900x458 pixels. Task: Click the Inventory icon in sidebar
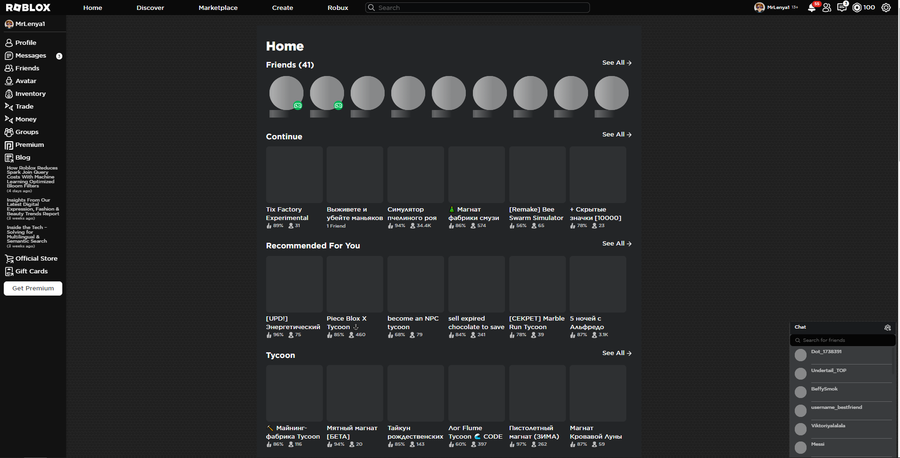tap(9, 94)
